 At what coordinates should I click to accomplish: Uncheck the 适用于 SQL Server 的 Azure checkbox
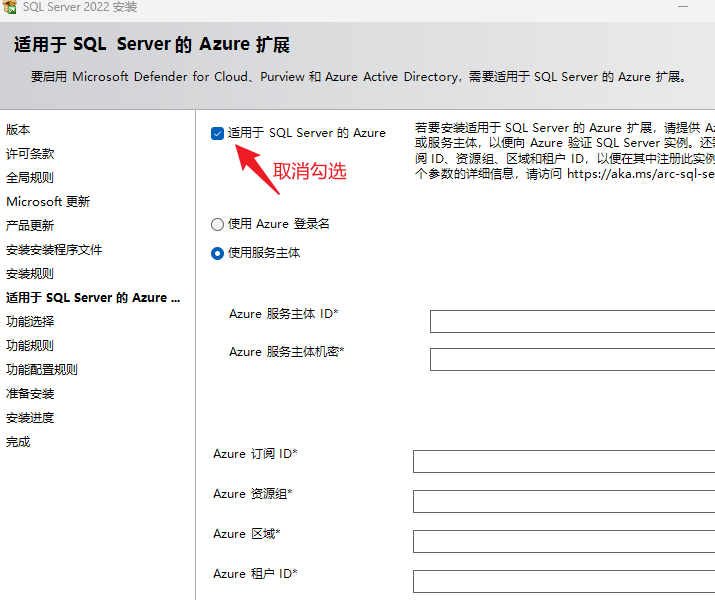tap(218, 133)
